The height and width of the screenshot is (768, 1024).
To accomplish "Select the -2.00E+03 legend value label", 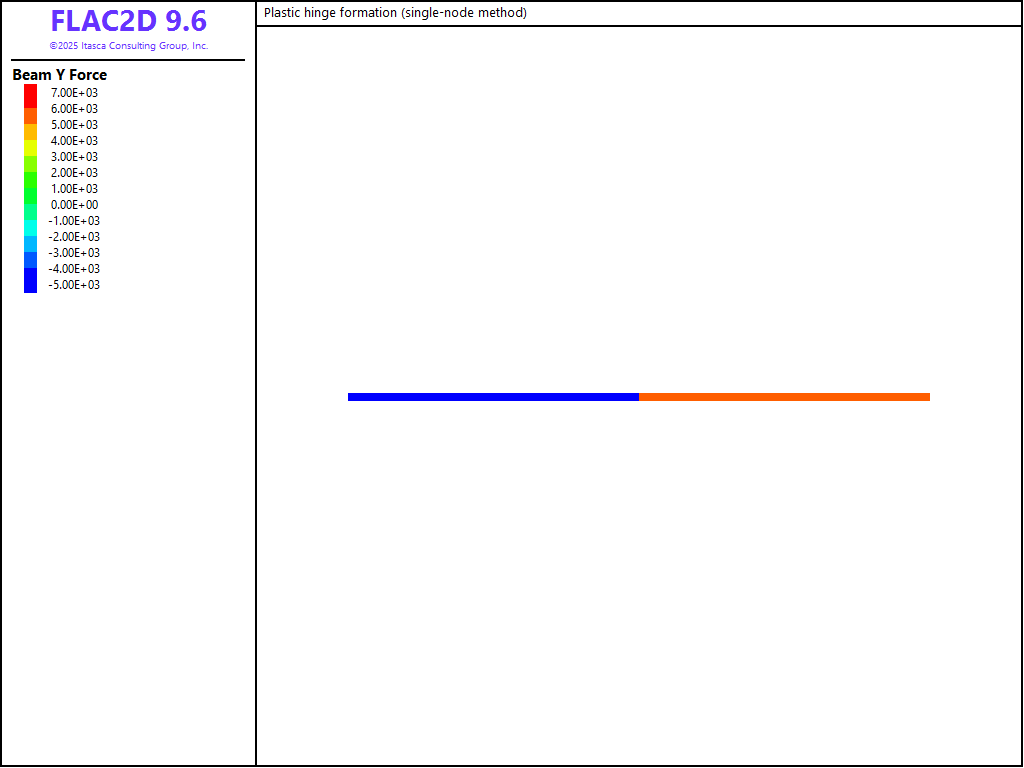I will [x=75, y=237].
